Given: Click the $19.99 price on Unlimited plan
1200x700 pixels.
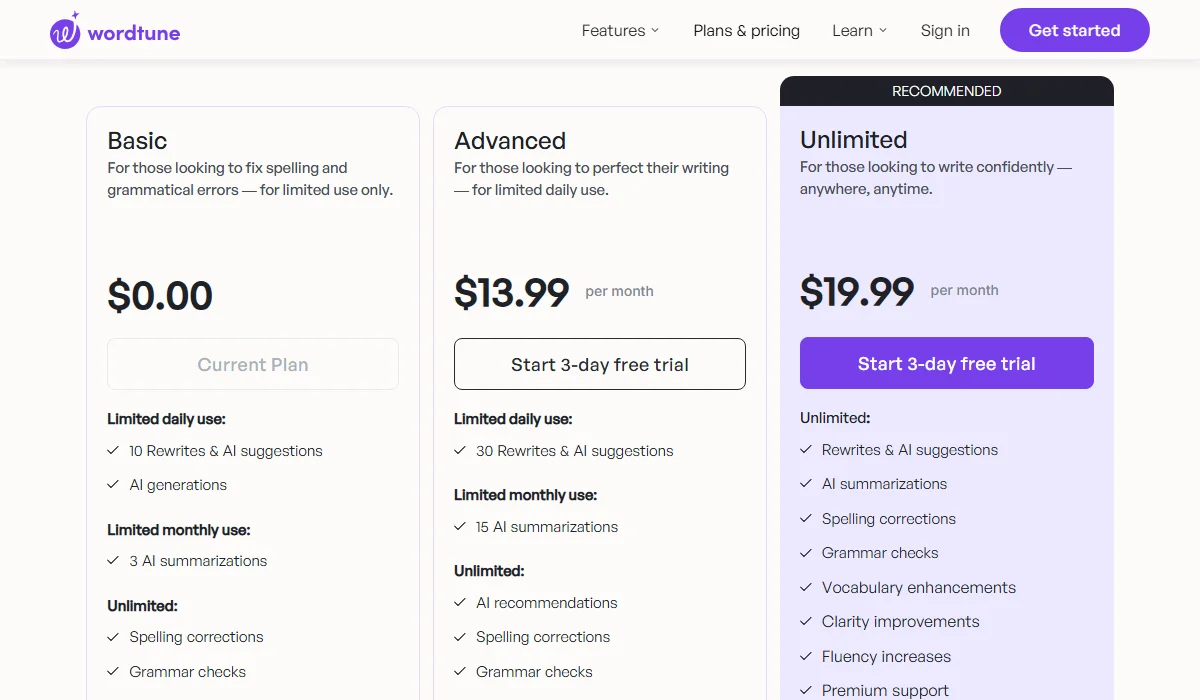Looking at the screenshot, I should [x=855, y=291].
